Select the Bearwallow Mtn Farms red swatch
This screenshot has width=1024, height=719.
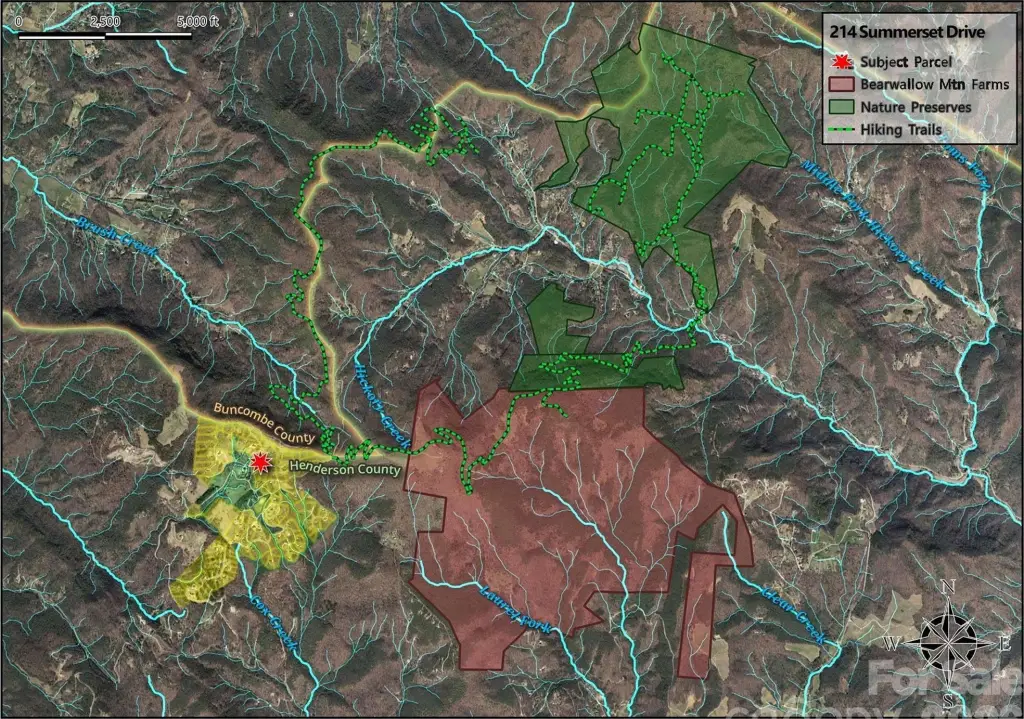[841, 84]
